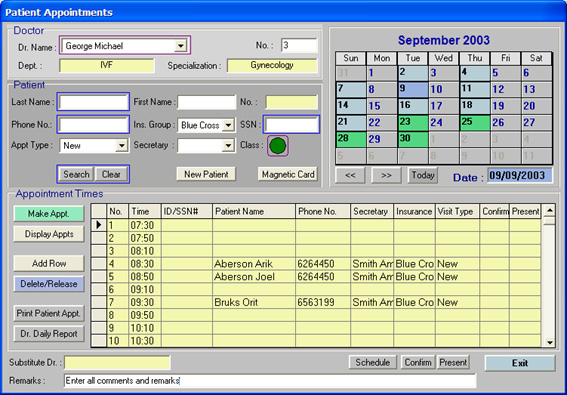Screen dimensions: 567x395
Task: Expand the Appt Type dropdown
Action: [122, 146]
